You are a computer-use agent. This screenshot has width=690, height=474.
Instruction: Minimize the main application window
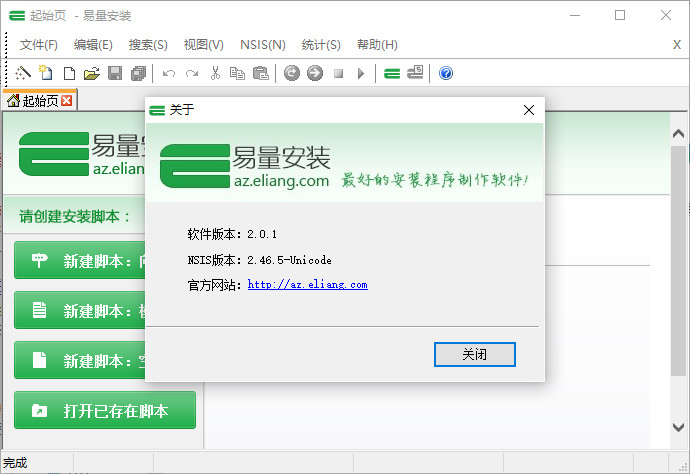575,15
